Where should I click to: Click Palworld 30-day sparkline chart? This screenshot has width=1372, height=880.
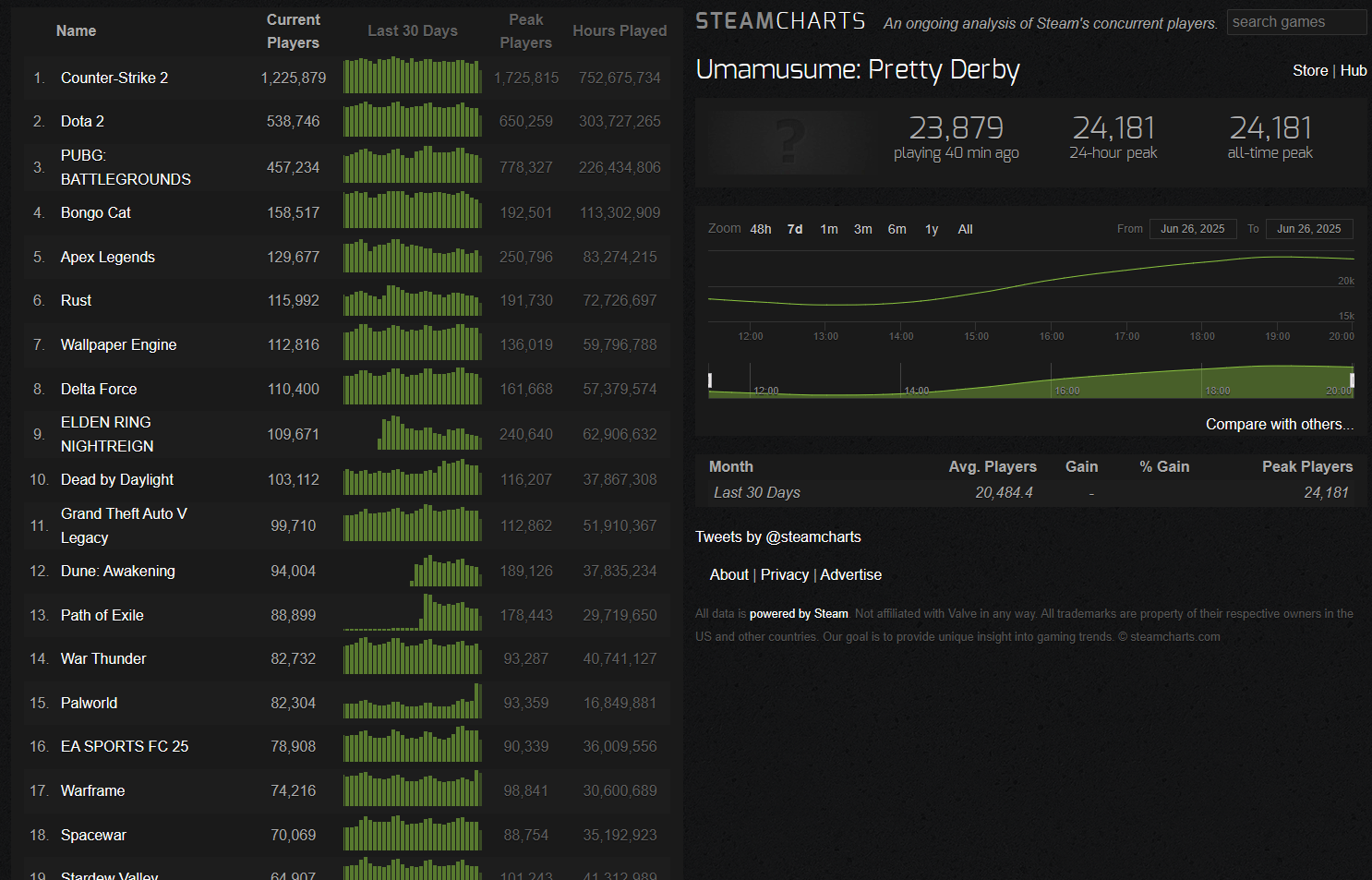coord(413,701)
